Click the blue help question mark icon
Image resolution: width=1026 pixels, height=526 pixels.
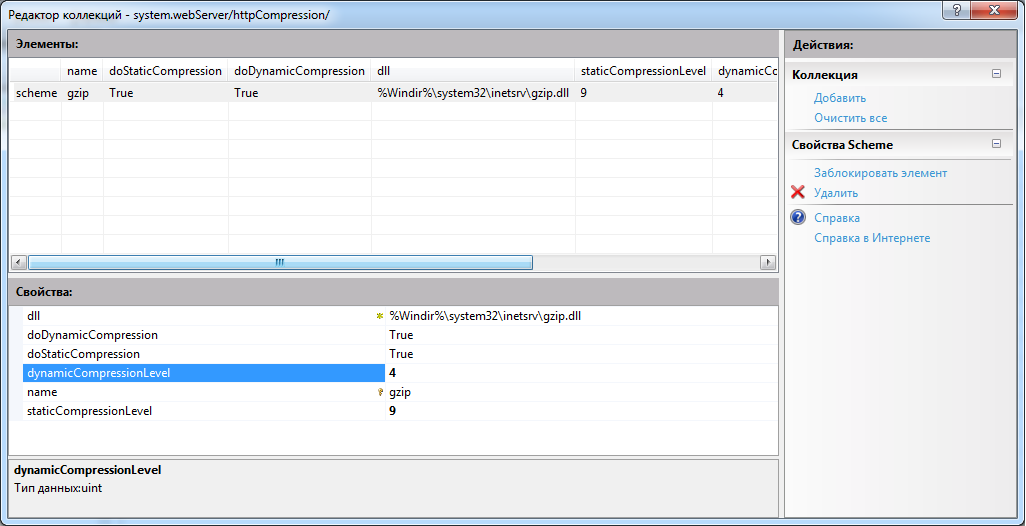click(x=798, y=218)
